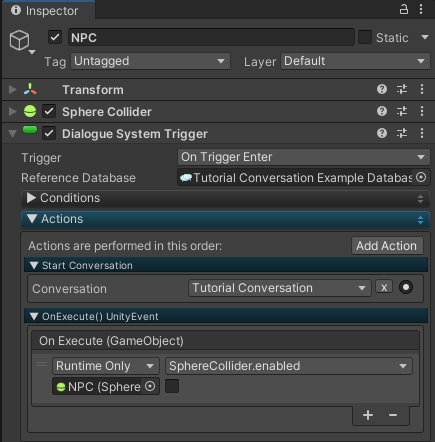Open Transform component help icon
The image size is (435, 442).
[x=382, y=89]
